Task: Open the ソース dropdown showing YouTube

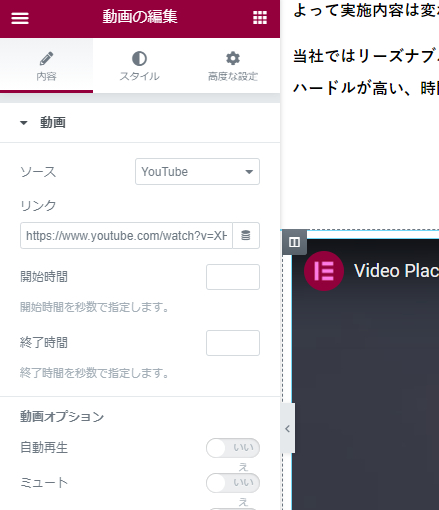Action: click(197, 172)
